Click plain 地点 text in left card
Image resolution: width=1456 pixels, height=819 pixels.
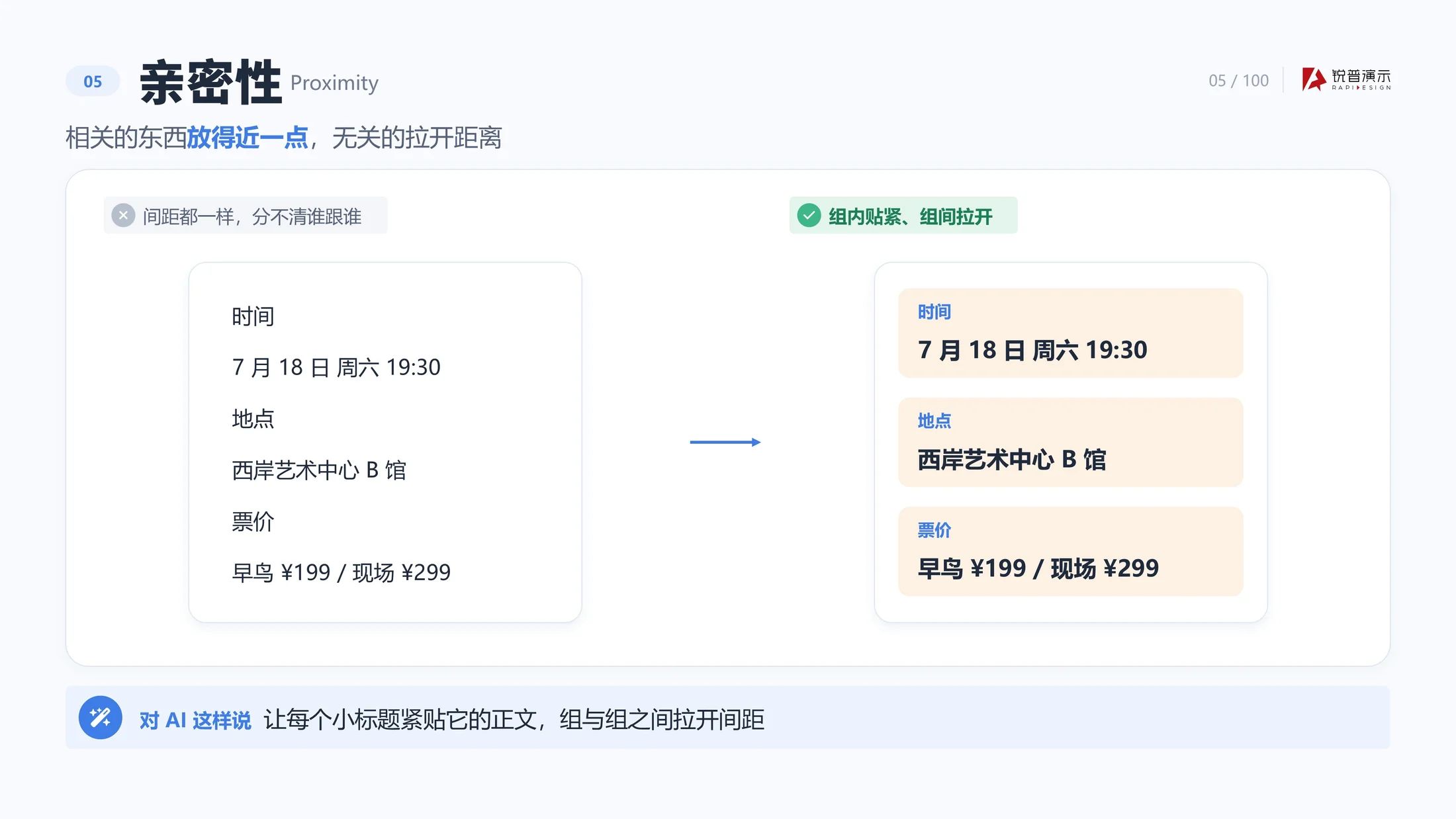253,419
